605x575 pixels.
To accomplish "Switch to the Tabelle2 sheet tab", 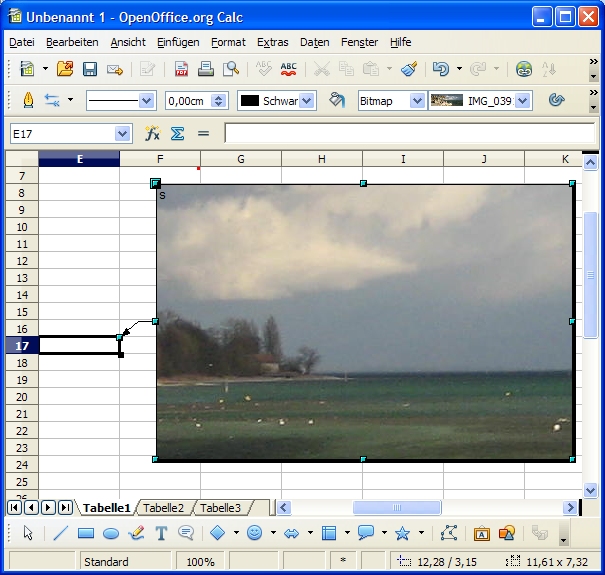I will (x=164, y=508).
